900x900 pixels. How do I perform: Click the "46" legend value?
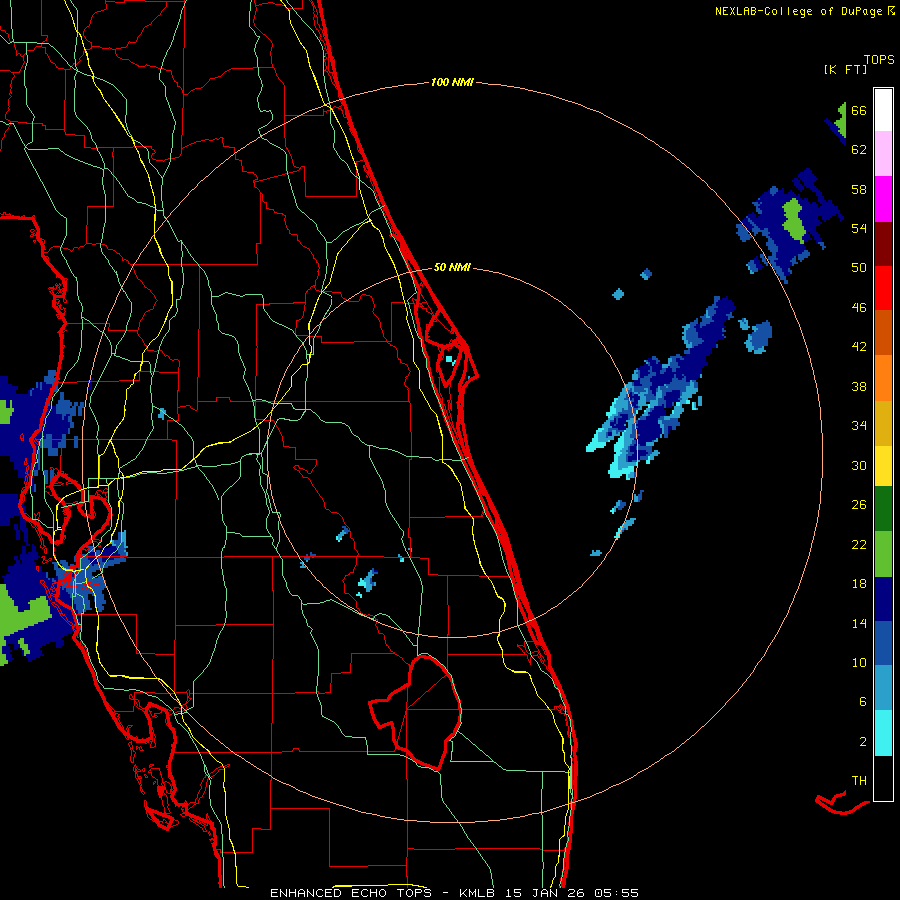click(x=859, y=308)
